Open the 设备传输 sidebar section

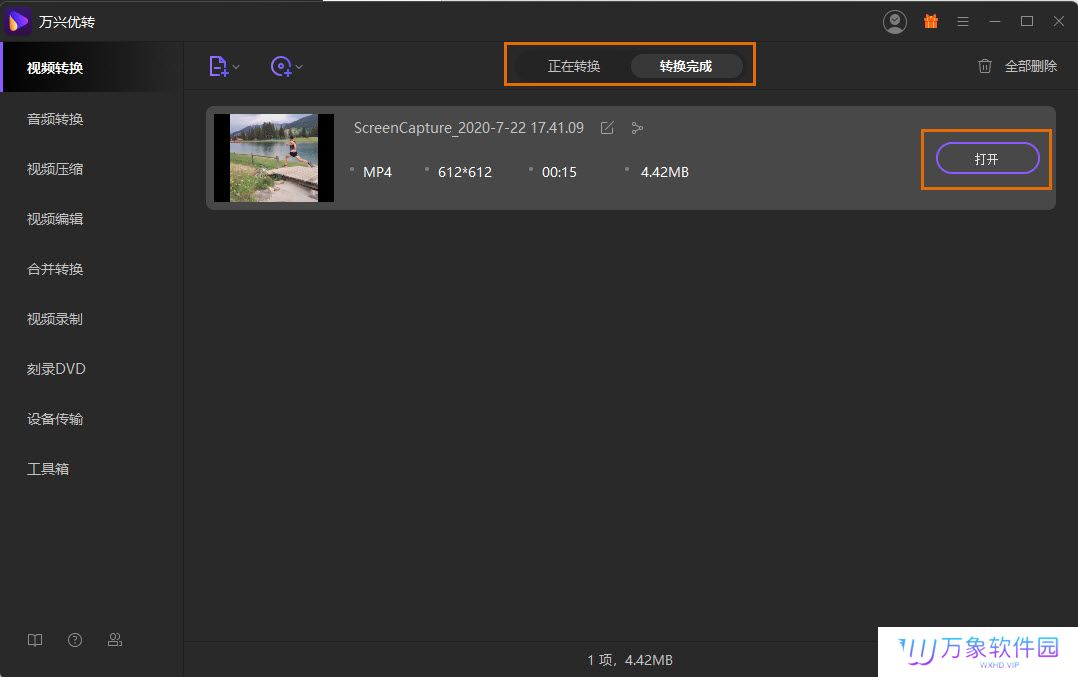[x=55, y=419]
